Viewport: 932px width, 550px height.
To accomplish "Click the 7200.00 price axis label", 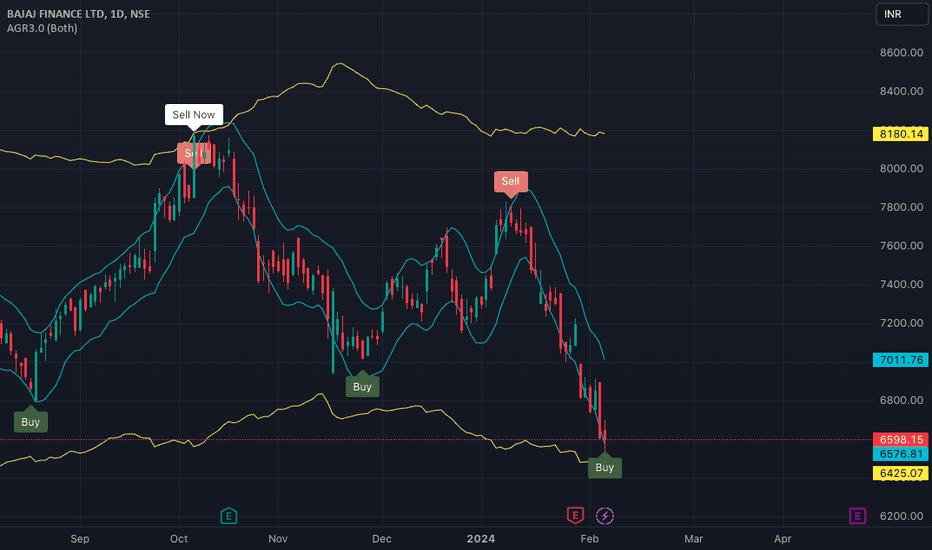I will coord(901,323).
